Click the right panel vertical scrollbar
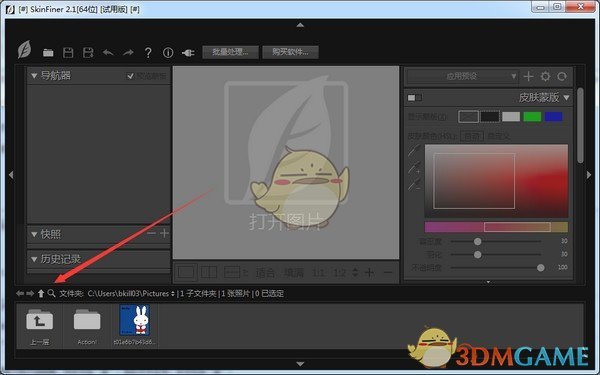This screenshot has height=375, width=600. [x=580, y=126]
